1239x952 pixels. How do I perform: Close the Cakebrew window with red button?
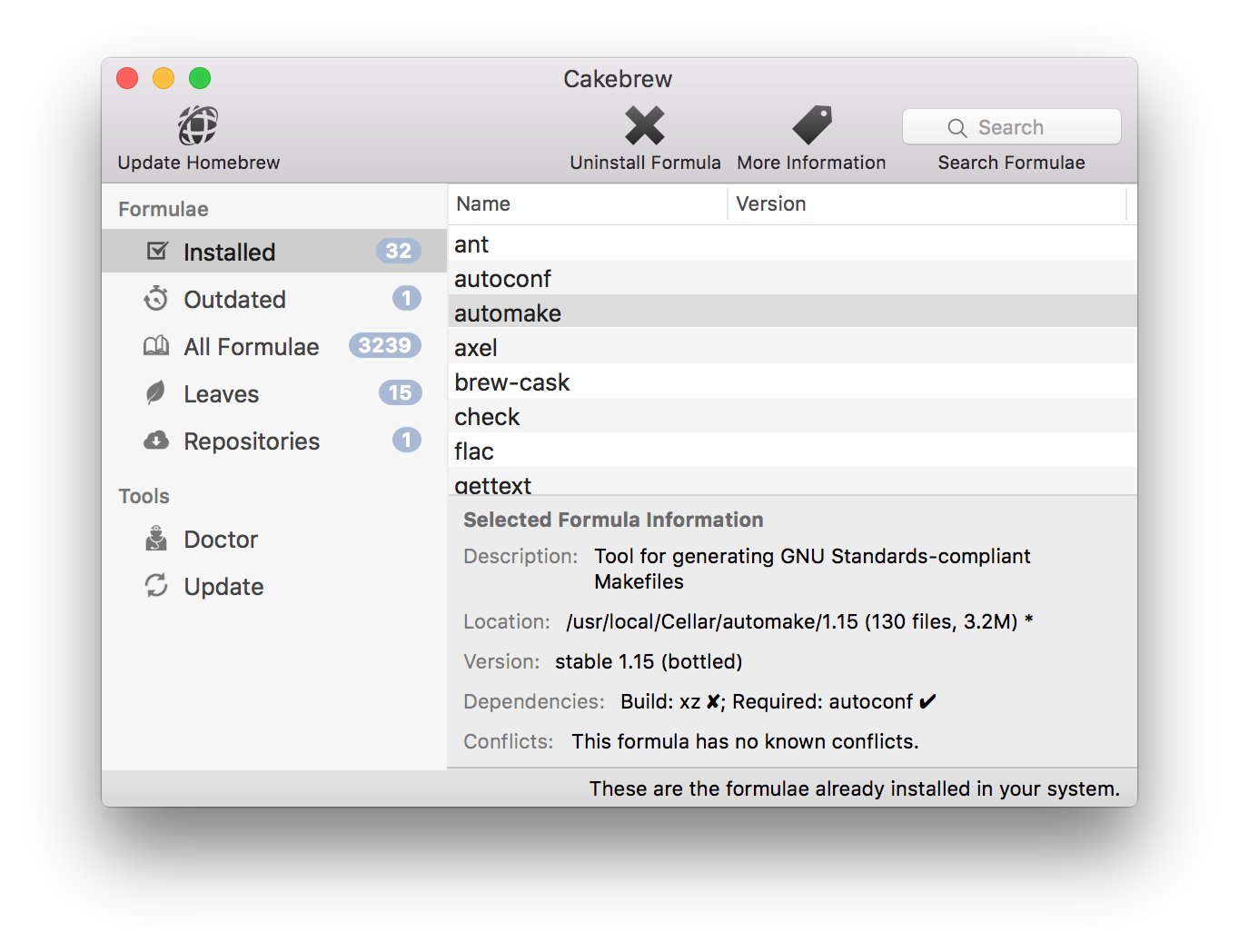(x=127, y=78)
